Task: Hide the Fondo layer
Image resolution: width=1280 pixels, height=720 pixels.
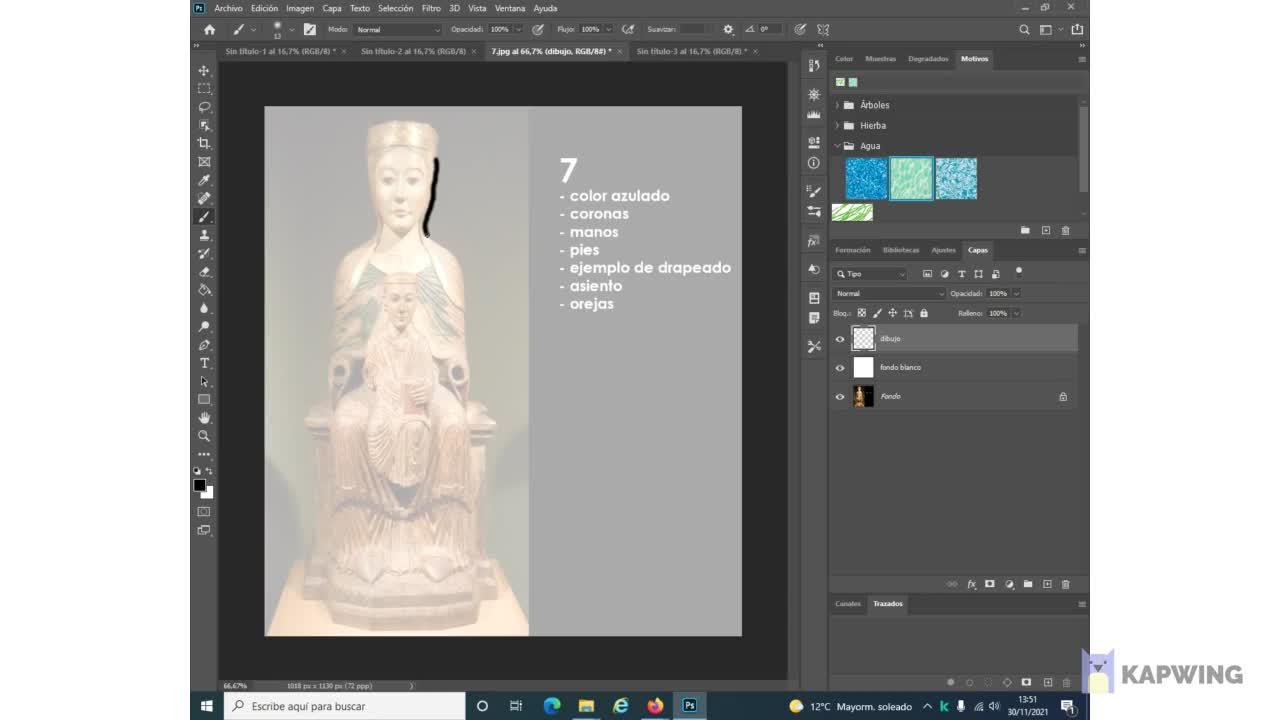Action: 840,397
